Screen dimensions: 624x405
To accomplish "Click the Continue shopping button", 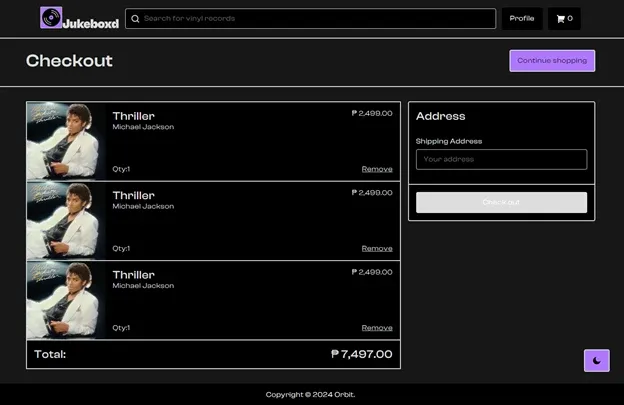I will (x=552, y=61).
